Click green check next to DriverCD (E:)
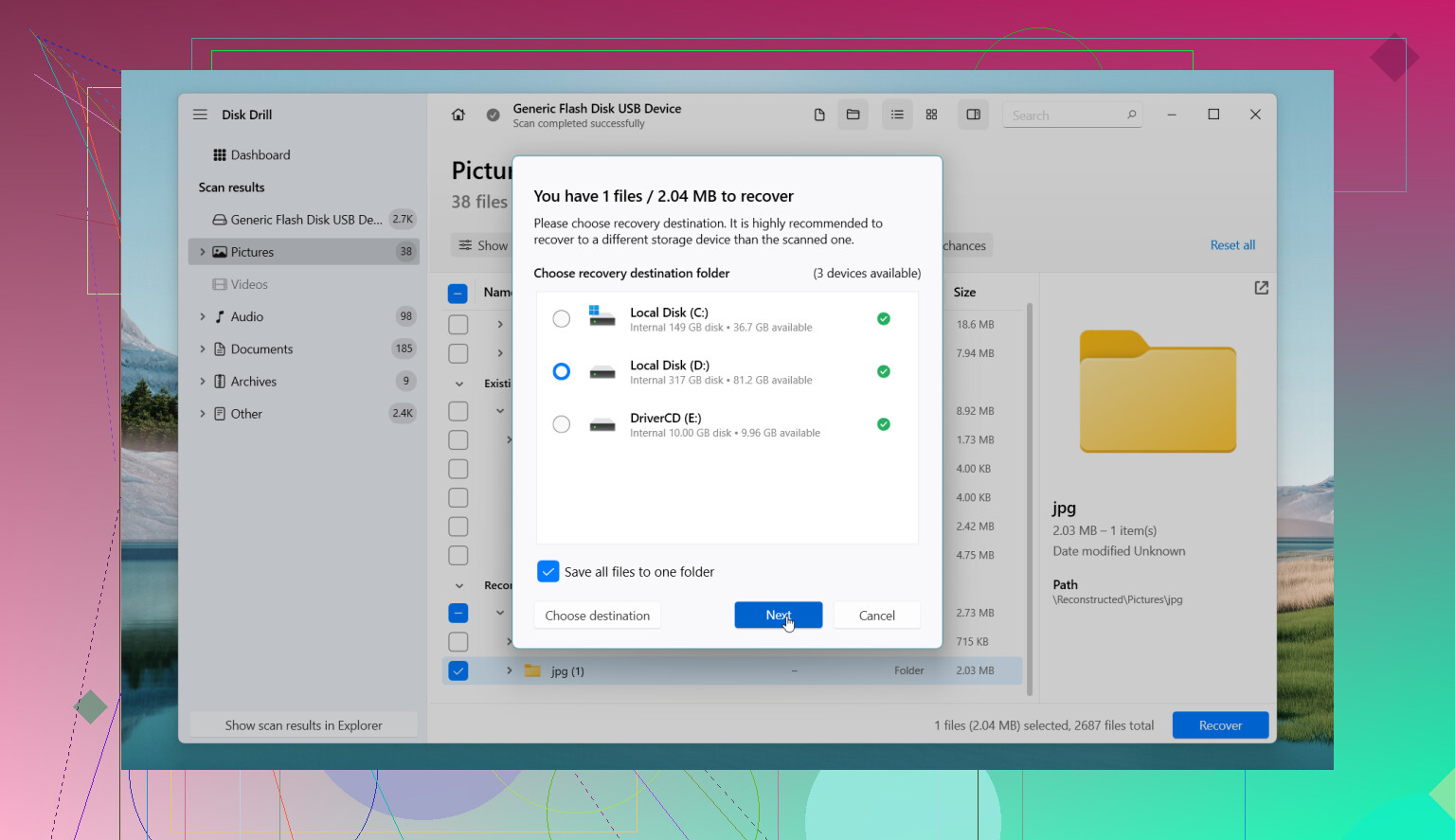Screen dimensions: 1455x840 884,424
